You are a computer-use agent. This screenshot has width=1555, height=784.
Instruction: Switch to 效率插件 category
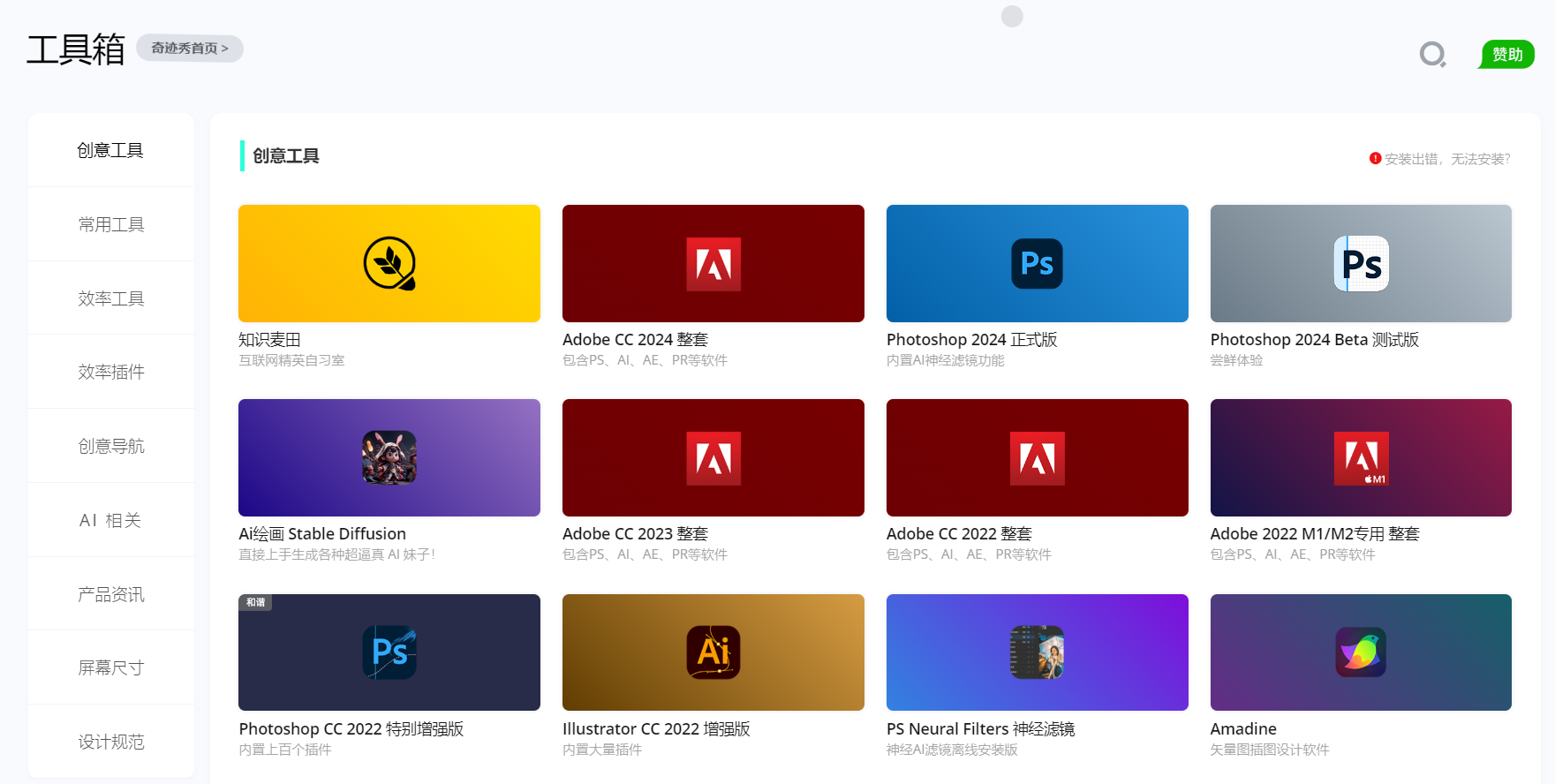pyautogui.click(x=110, y=372)
